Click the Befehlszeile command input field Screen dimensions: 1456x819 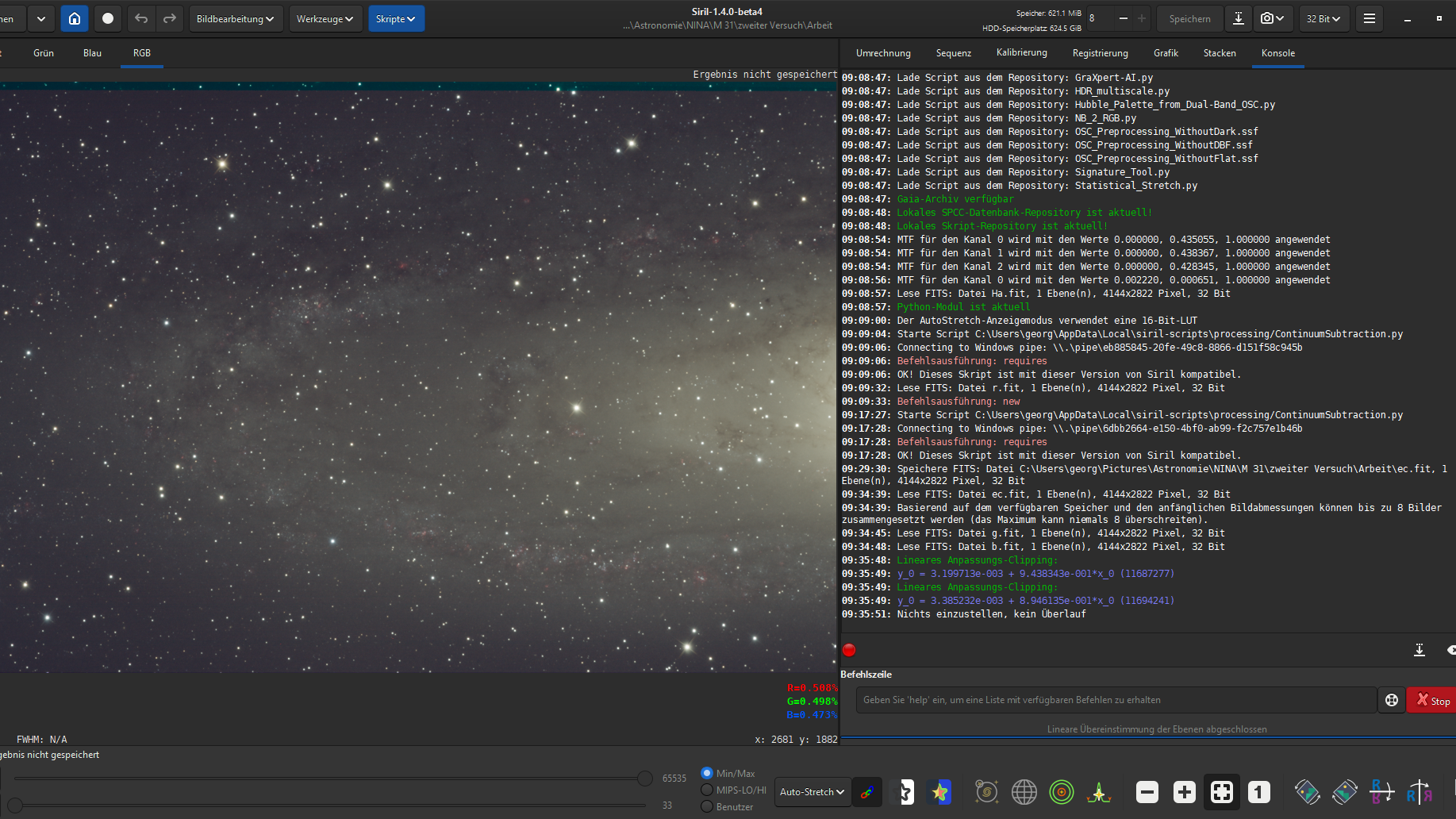pyautogui.click(x=1115, y=700)
